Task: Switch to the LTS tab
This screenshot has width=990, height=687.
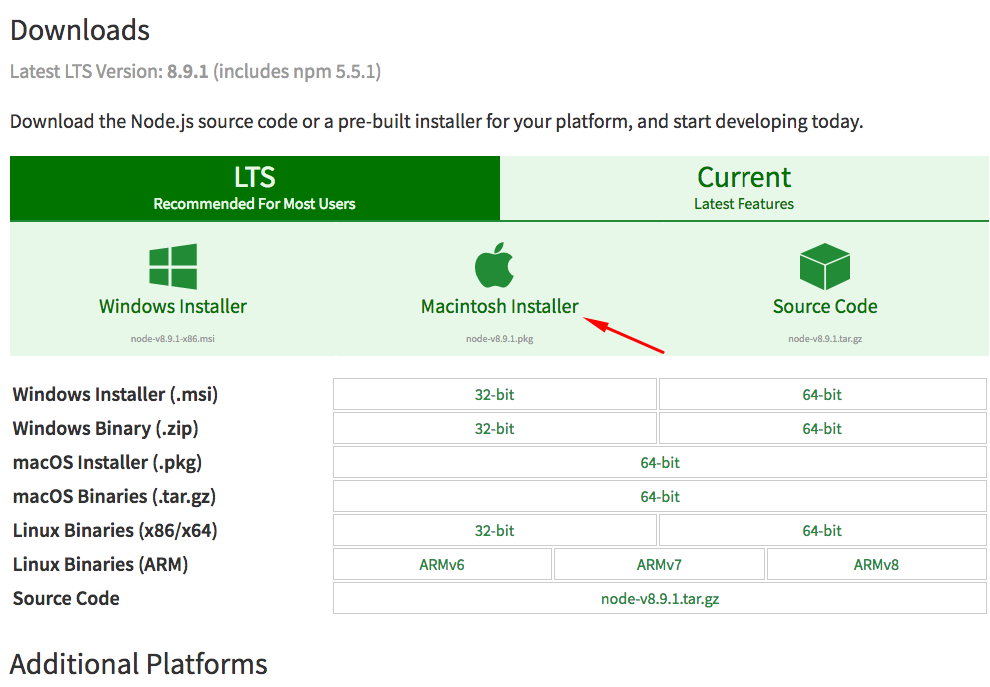Action: (x=254, y=188)
